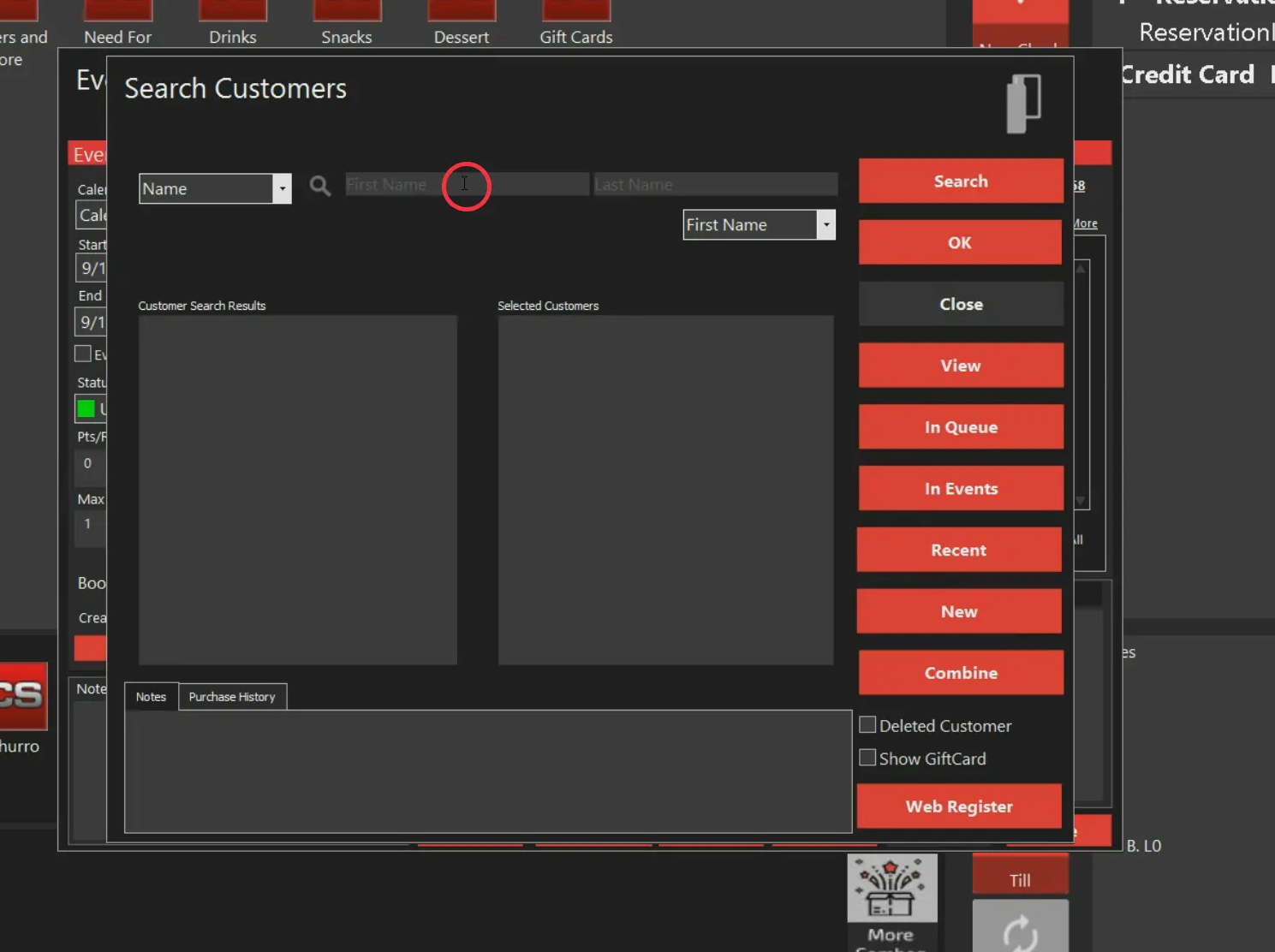Confirm with the OK button

pyautogui.click(x=960, y=242)
